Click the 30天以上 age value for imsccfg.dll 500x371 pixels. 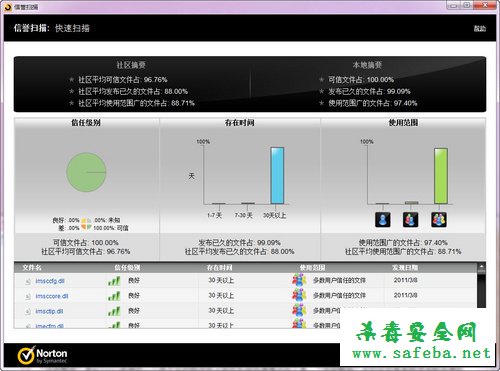tap(221, 280)
